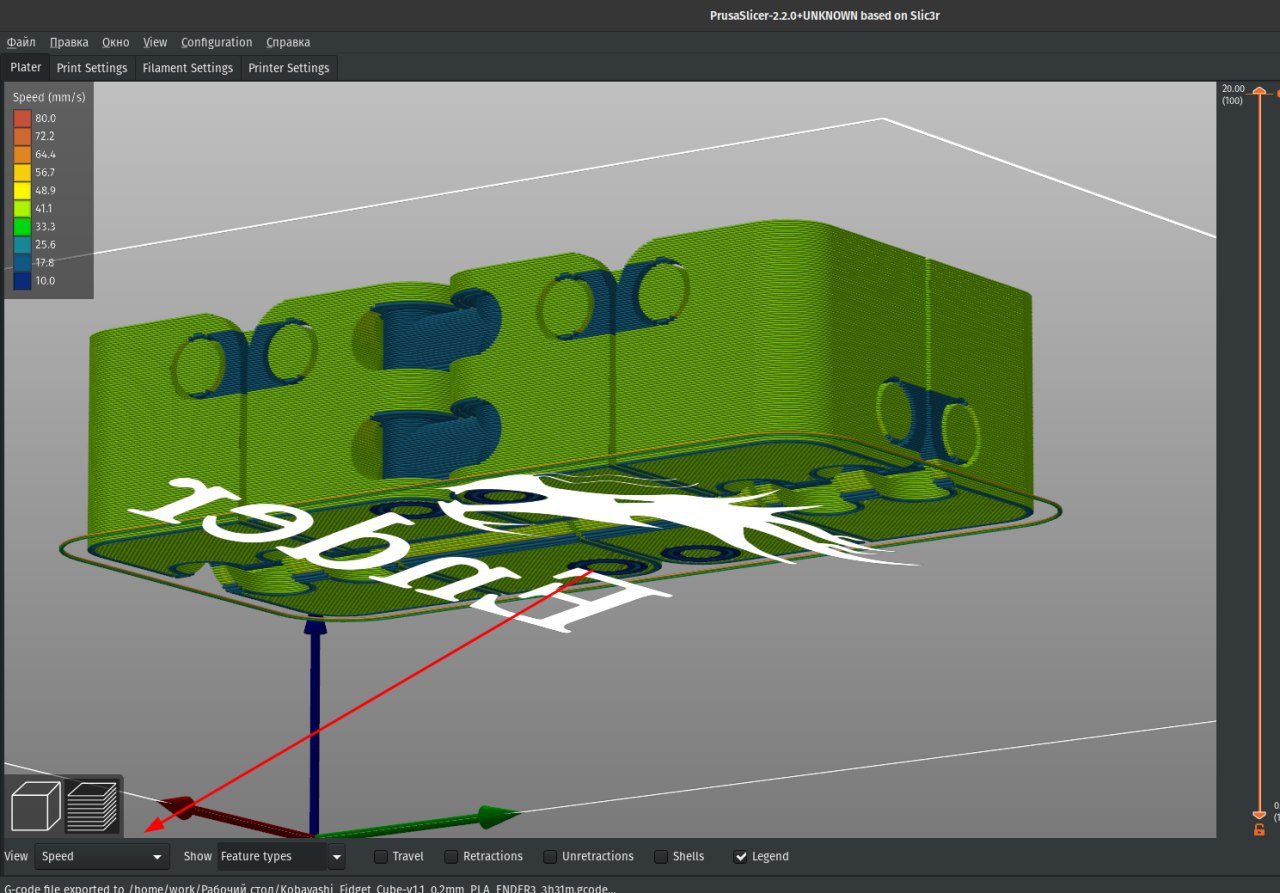Open the View menu
Image resolution: width=1280 pixels, height=893 pixels.
(155, 42)
